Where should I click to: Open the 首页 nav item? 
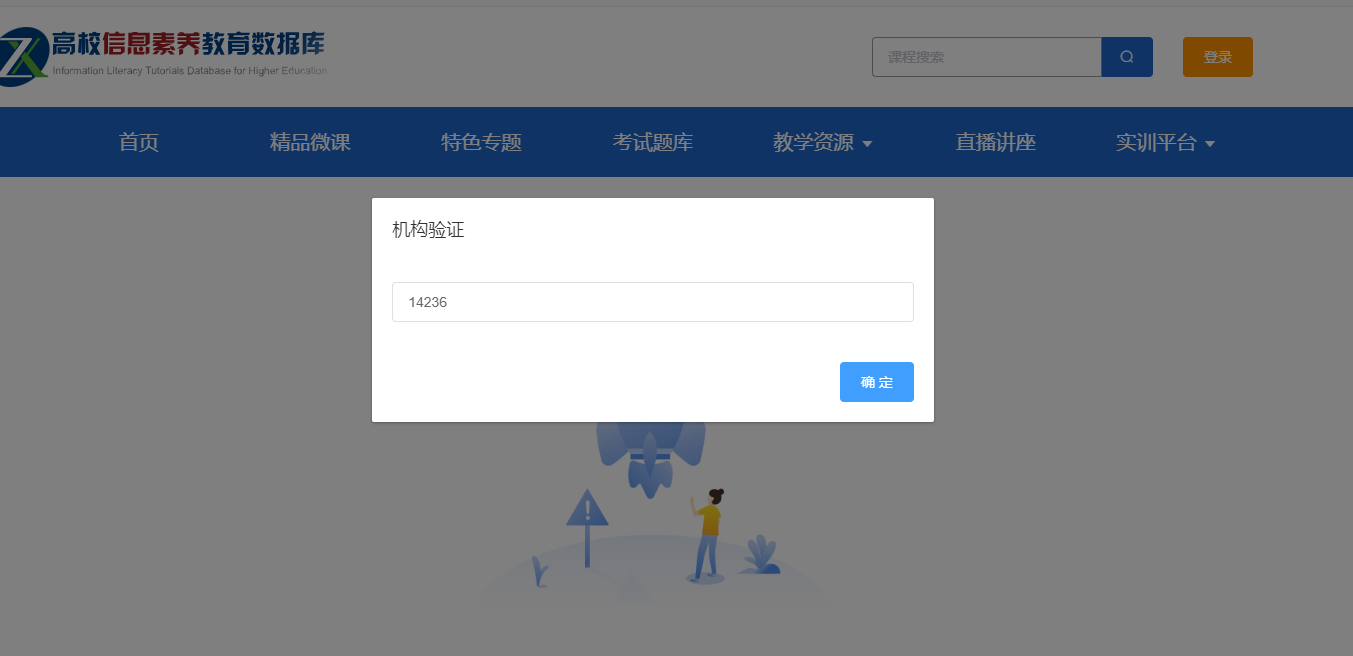coord(139,142)
